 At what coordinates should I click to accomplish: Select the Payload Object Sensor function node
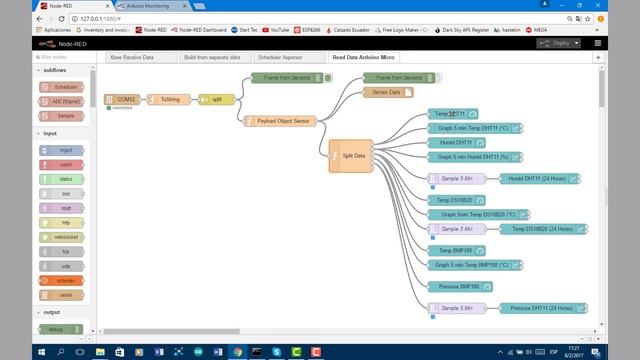[280, 121]
